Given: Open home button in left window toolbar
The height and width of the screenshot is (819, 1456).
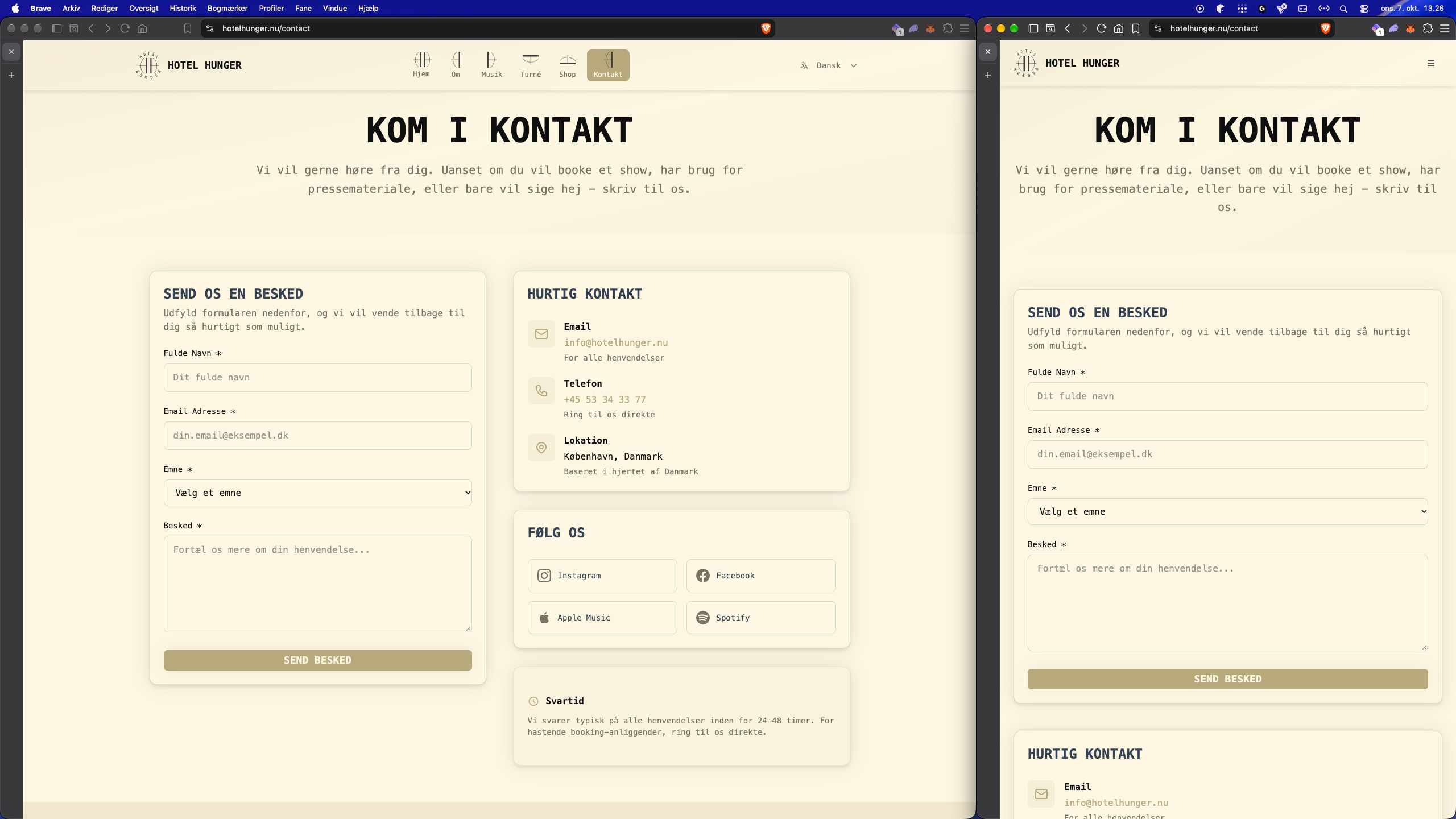Looking at the screenshot, I should click(142, 28).
